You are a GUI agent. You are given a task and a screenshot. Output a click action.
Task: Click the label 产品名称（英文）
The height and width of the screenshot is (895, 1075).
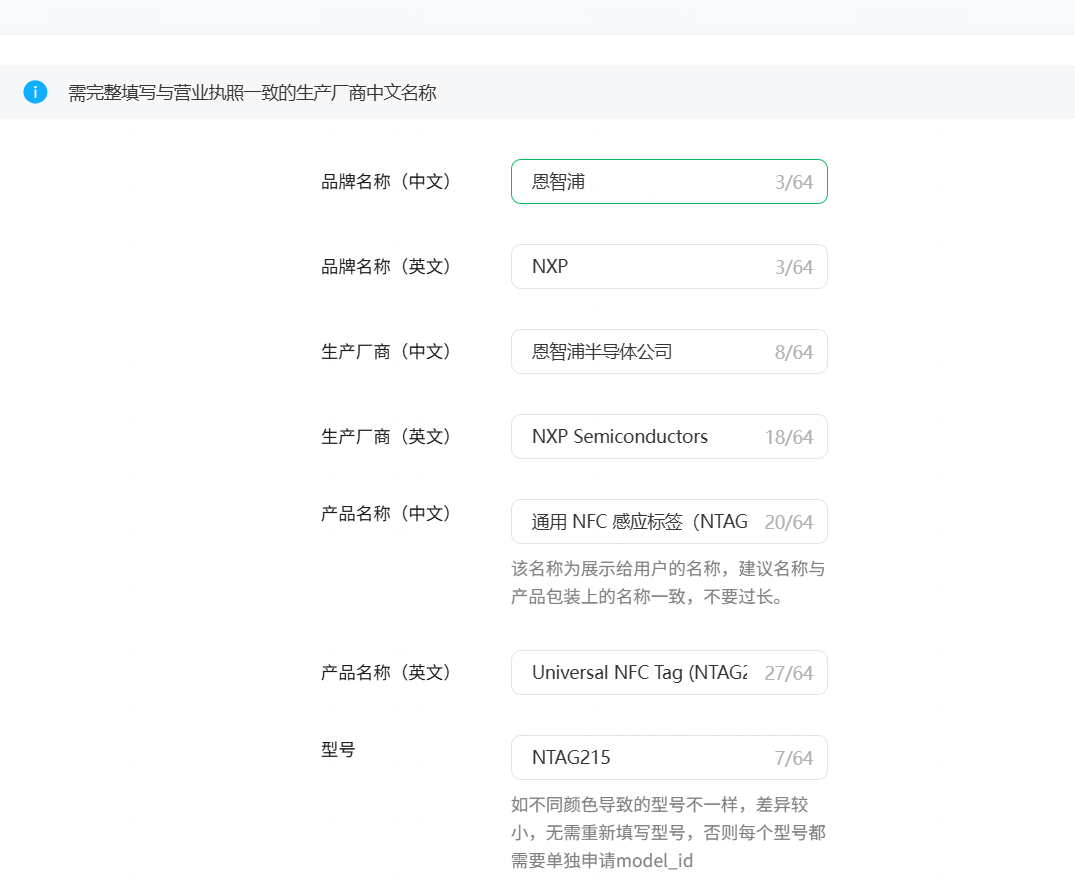point(386,673)
